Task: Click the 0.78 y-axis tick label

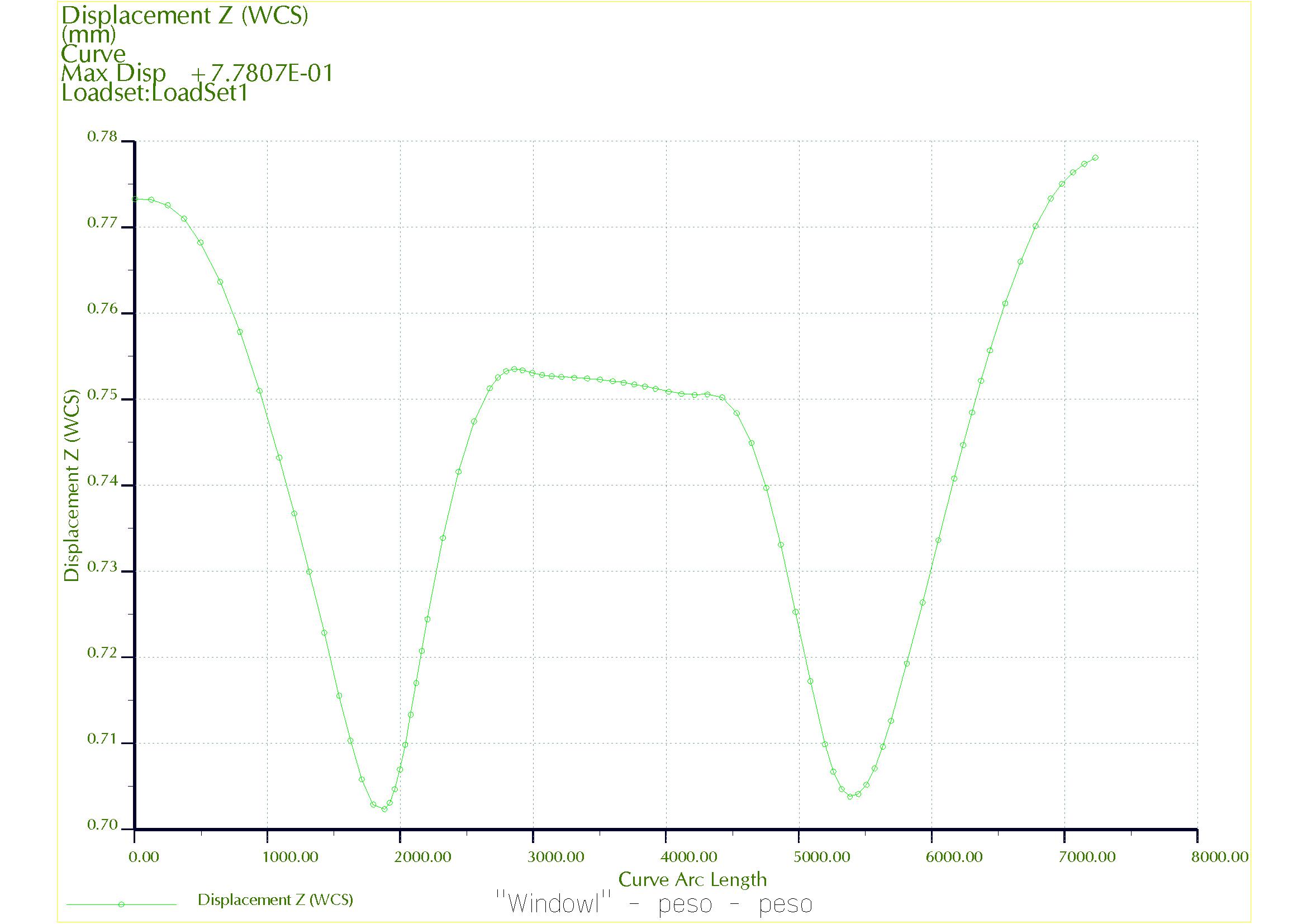Action: click(x=102, y=136)
